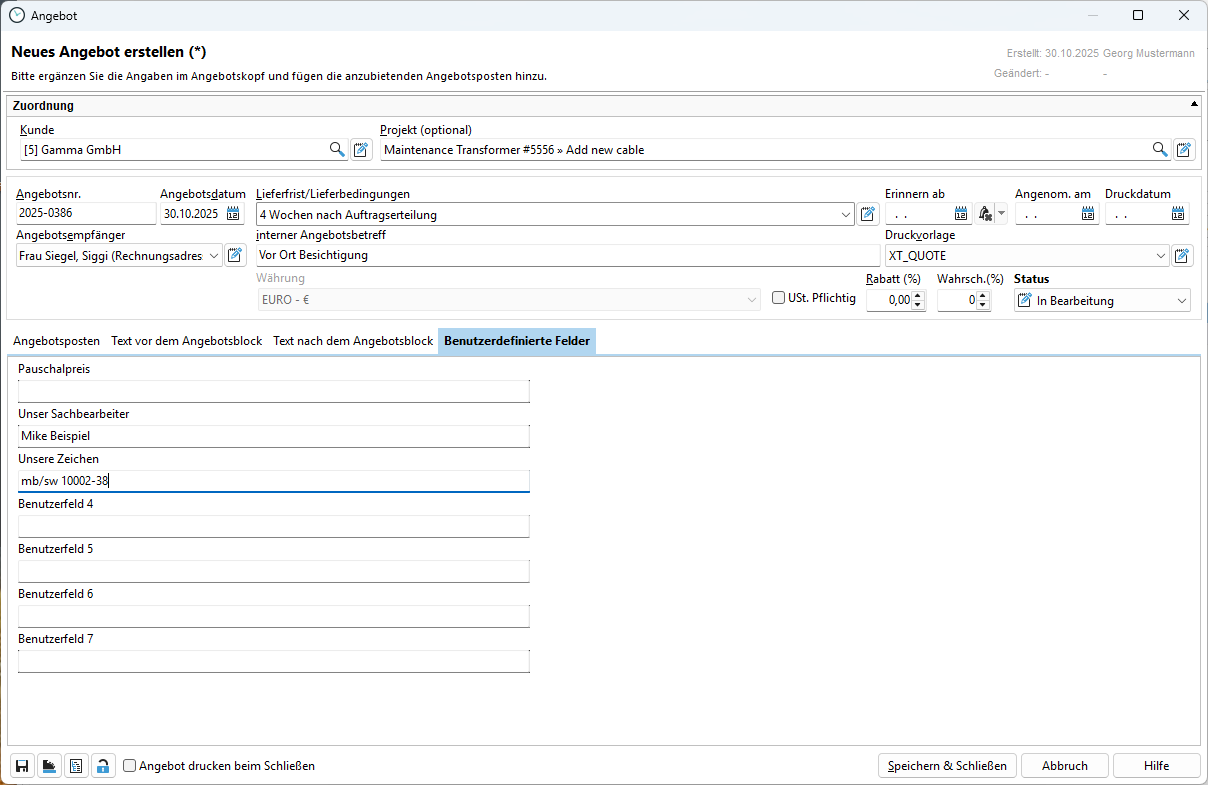
Task: Click the save disk icon in bottom toolbar
Action: coord(22,766)
